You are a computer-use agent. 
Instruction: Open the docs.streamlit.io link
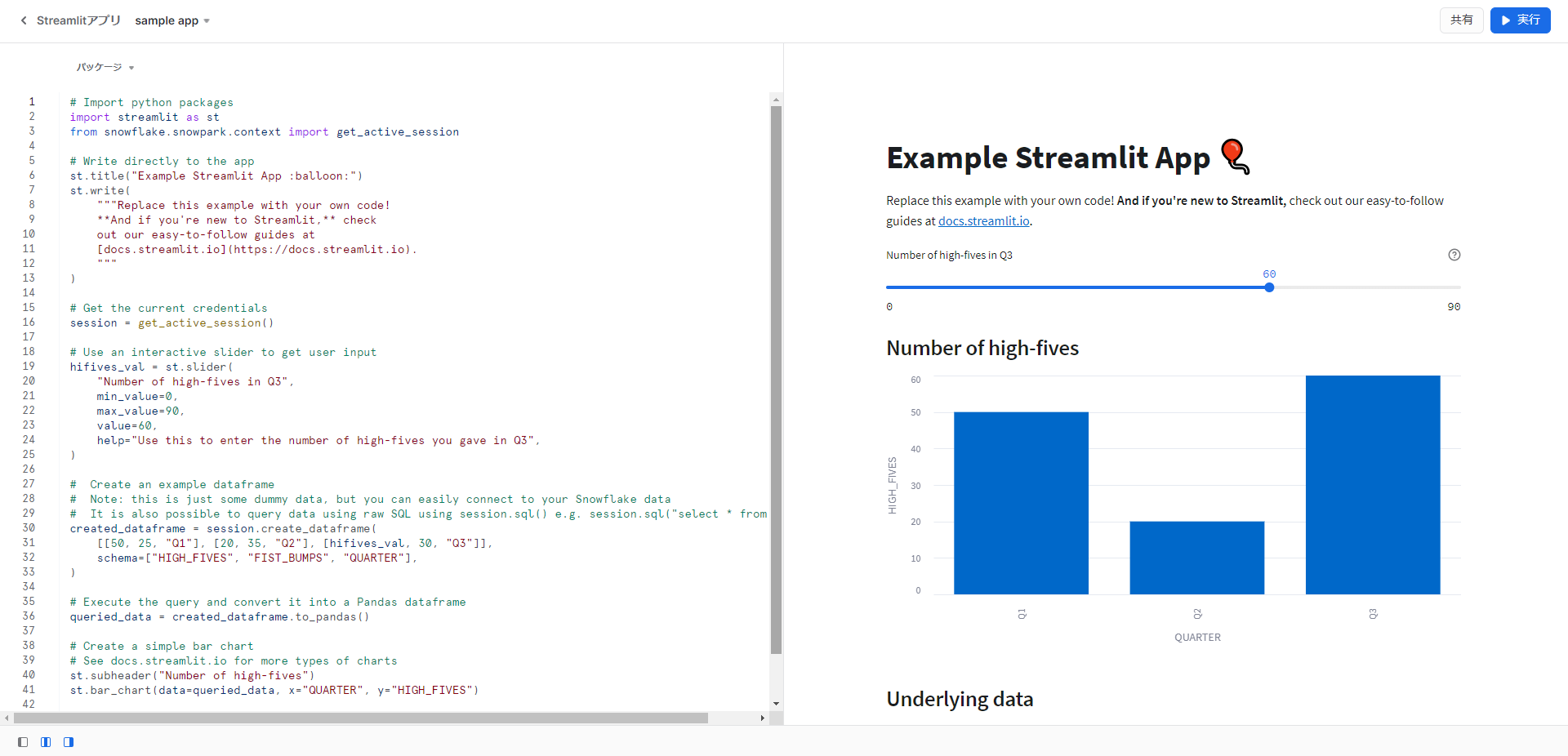983,221
